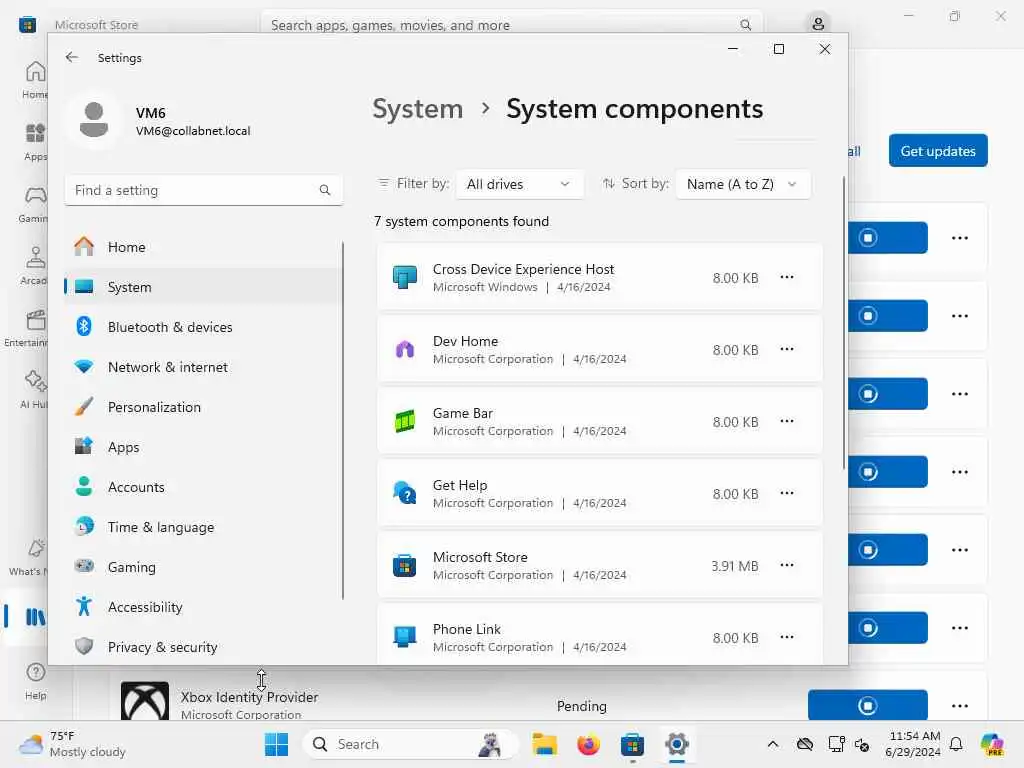Open Personalization settings

coord(202,407)
